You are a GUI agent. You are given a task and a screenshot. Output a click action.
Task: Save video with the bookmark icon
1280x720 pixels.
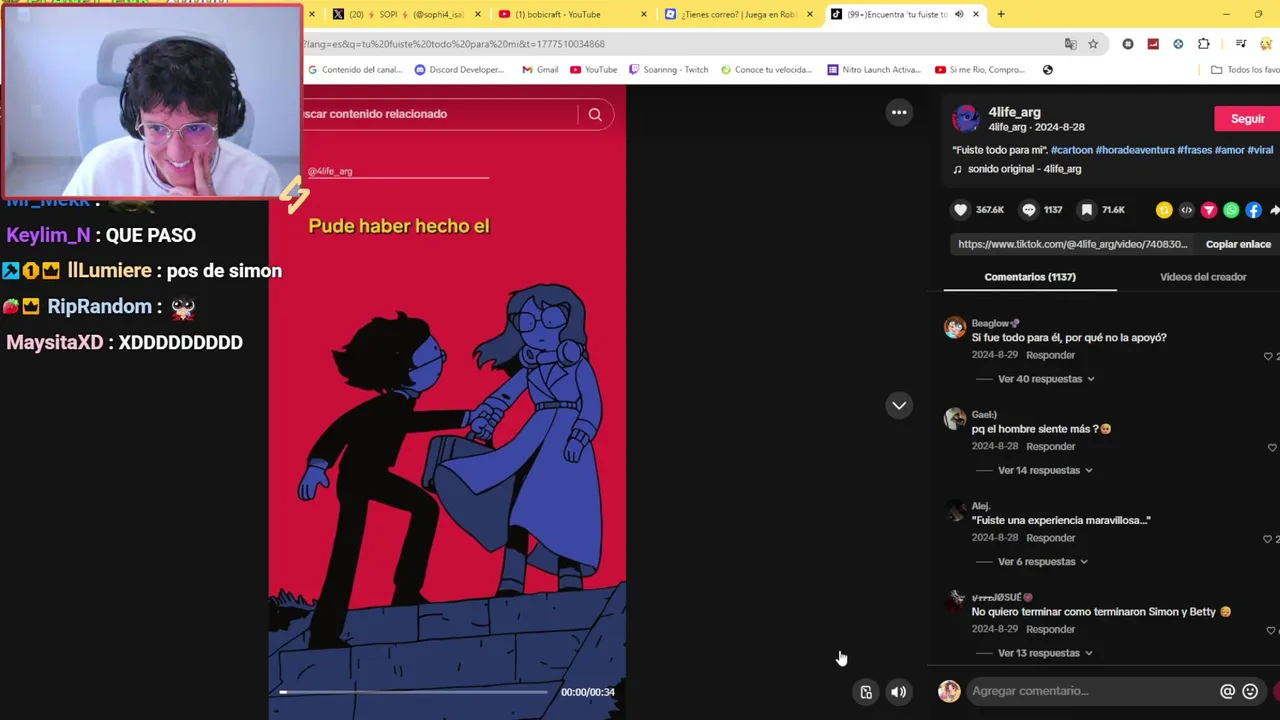[x=1087, y=210]
